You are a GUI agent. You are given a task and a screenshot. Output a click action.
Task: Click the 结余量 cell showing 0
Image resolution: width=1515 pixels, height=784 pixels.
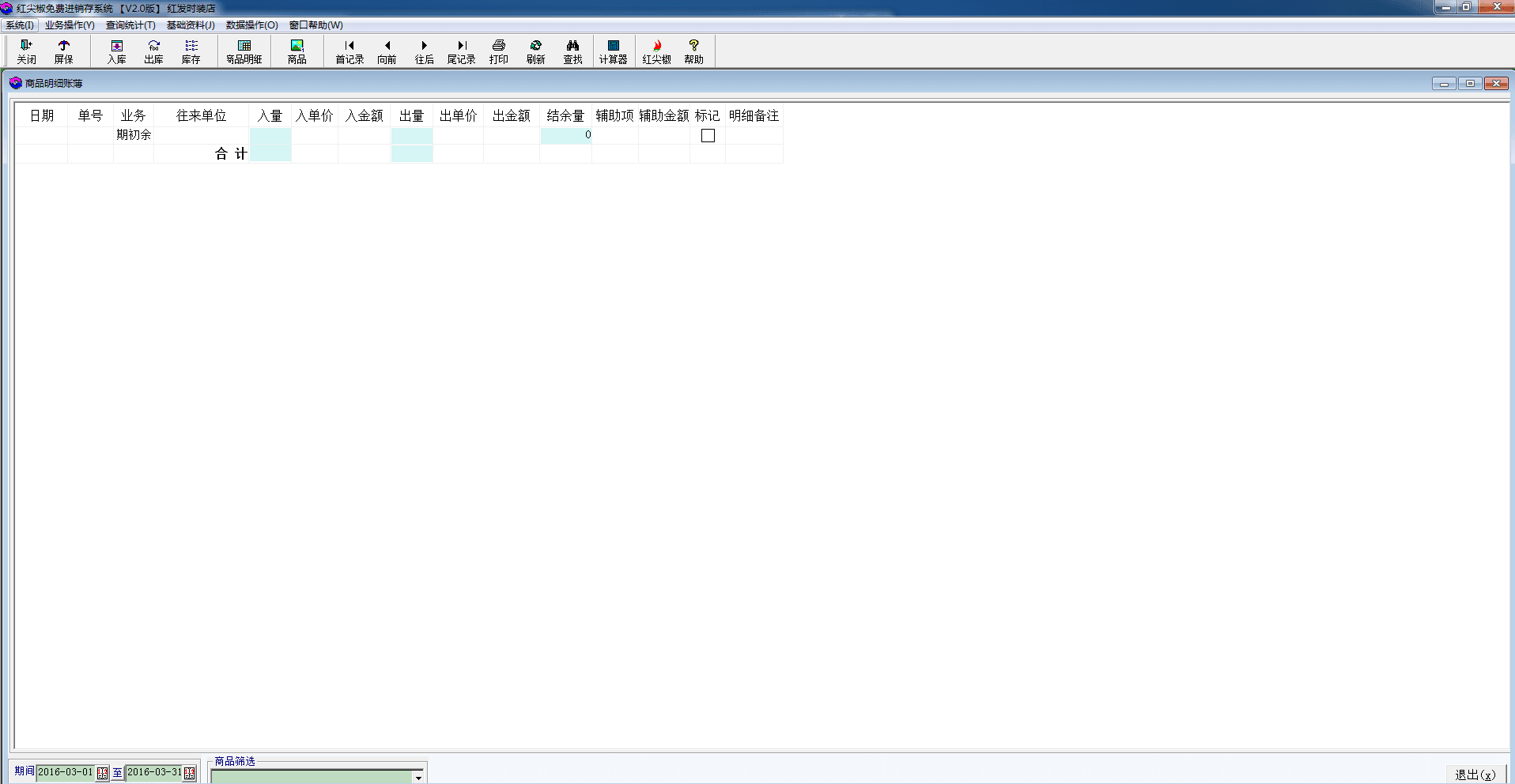[565, 135]
